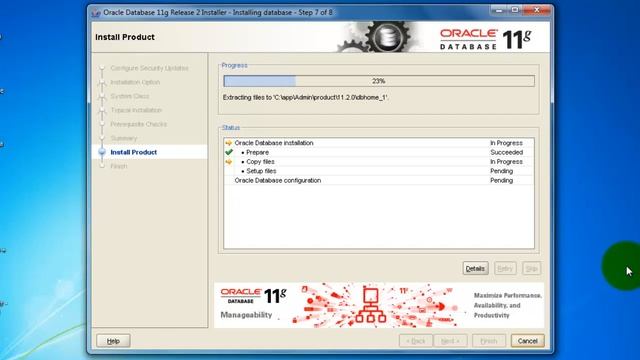The width and height of the screenshot is (640, 360).
Task: Click the greyed-out Back button
Action: [416, 341]
